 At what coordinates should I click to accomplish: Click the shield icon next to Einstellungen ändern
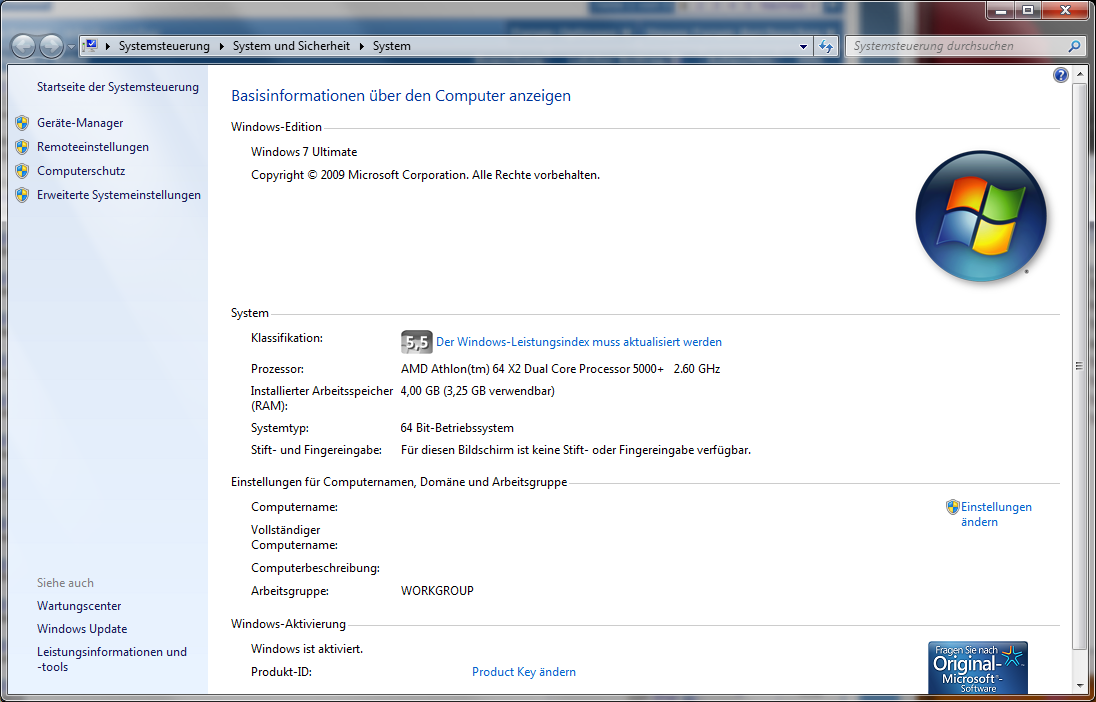point(952,507)
